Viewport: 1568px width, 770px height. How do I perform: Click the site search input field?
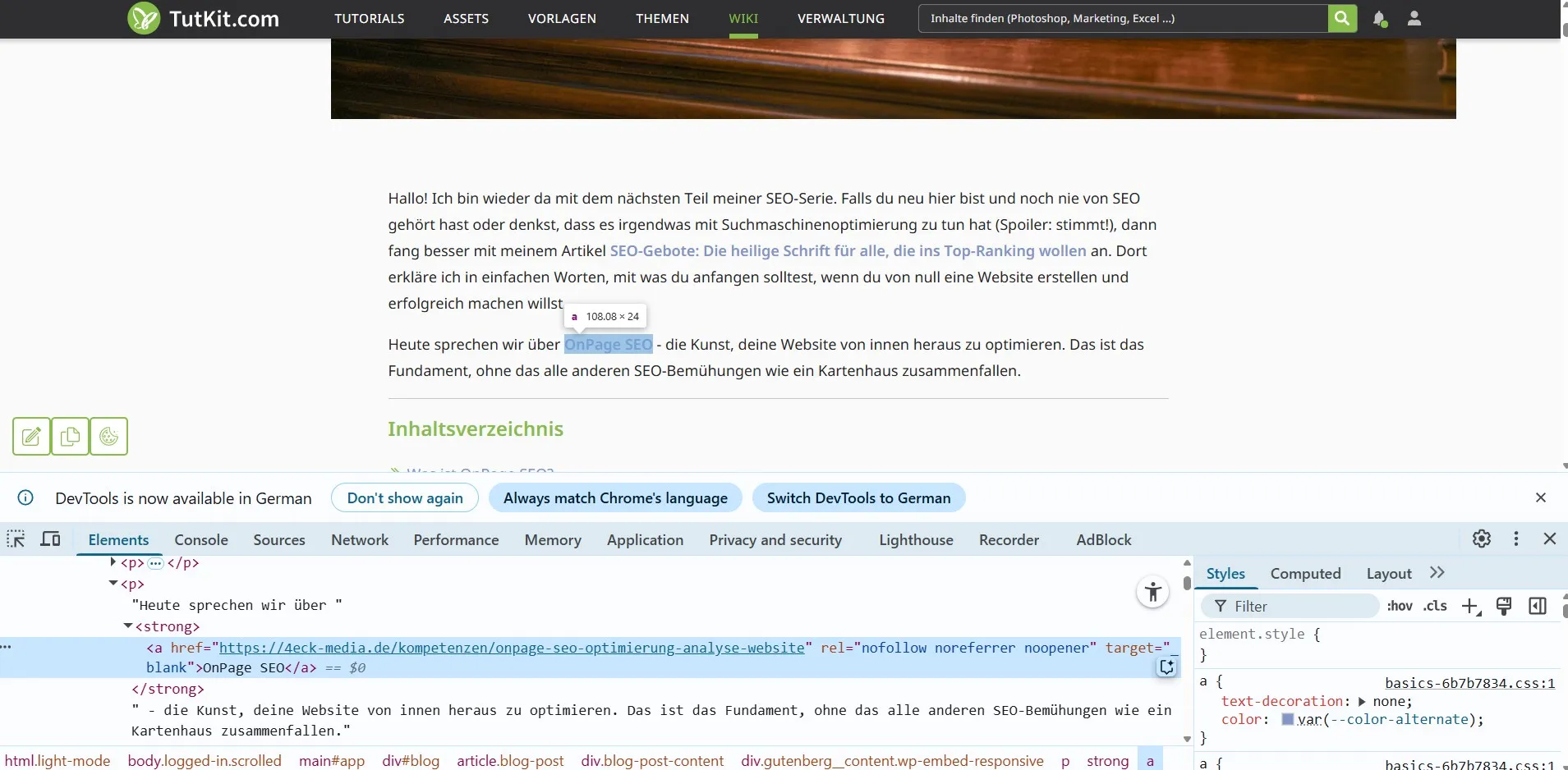(x=1123, y=18)
